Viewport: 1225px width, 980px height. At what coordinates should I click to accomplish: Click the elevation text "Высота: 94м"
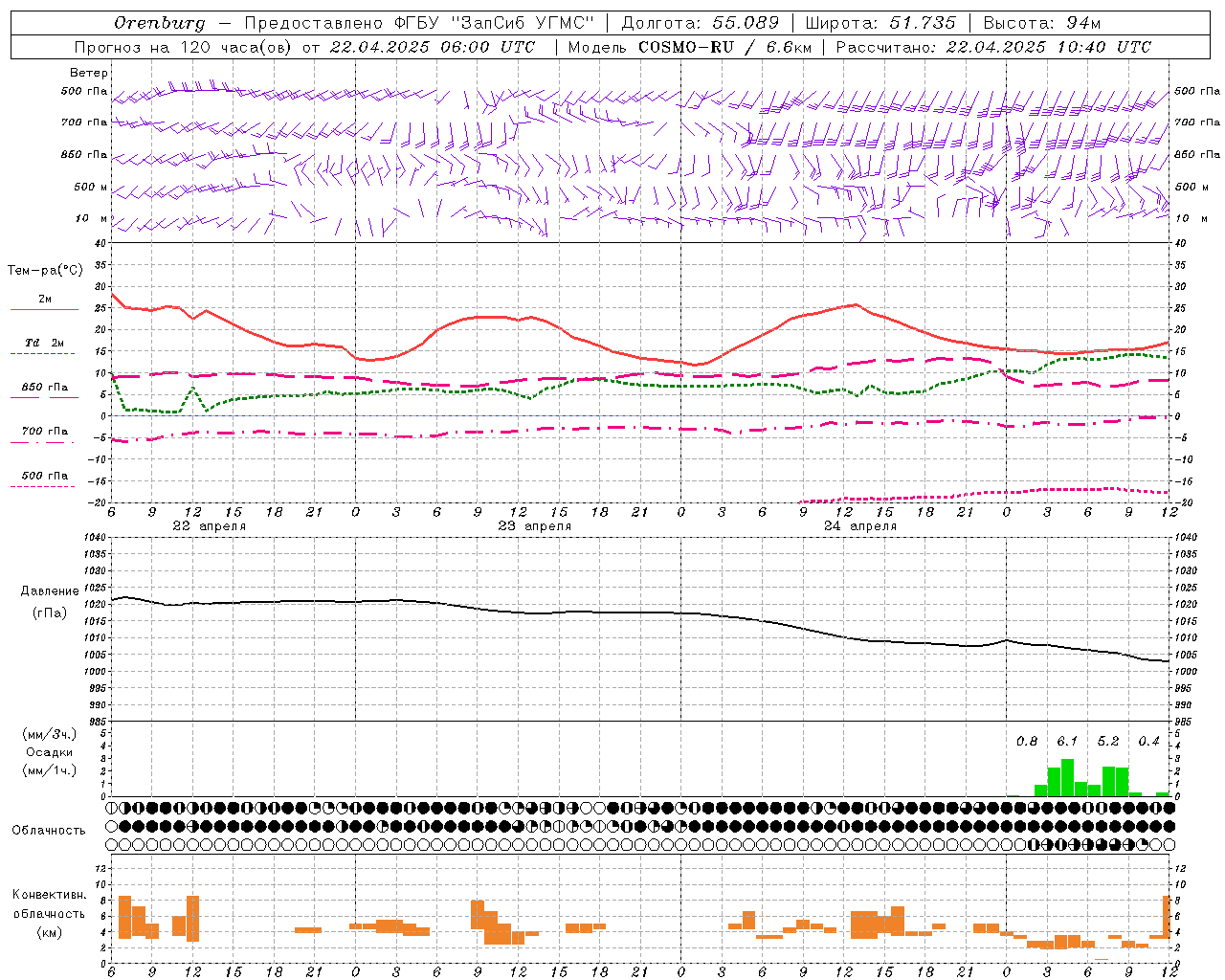(x=1042, y=23)
